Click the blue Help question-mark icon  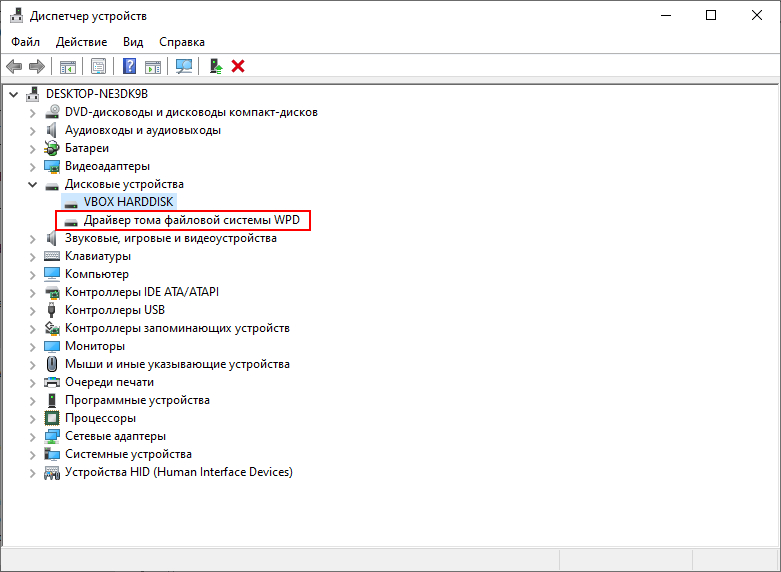coord(129,66)
